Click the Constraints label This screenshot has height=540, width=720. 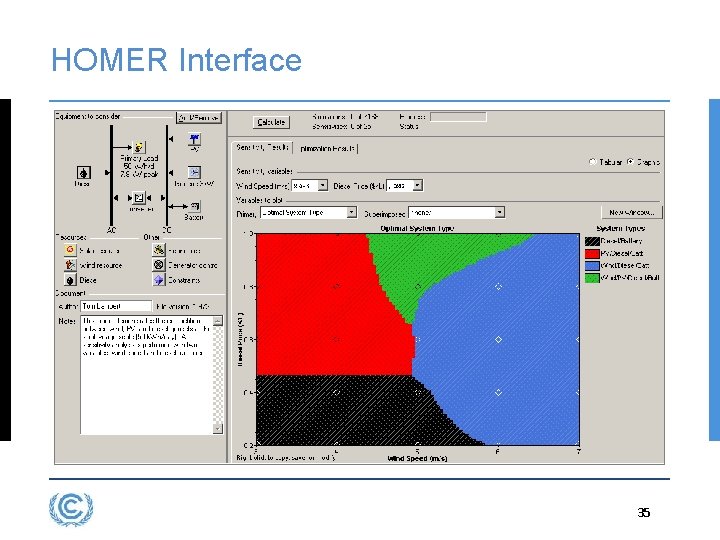click(x=184, y=280)
